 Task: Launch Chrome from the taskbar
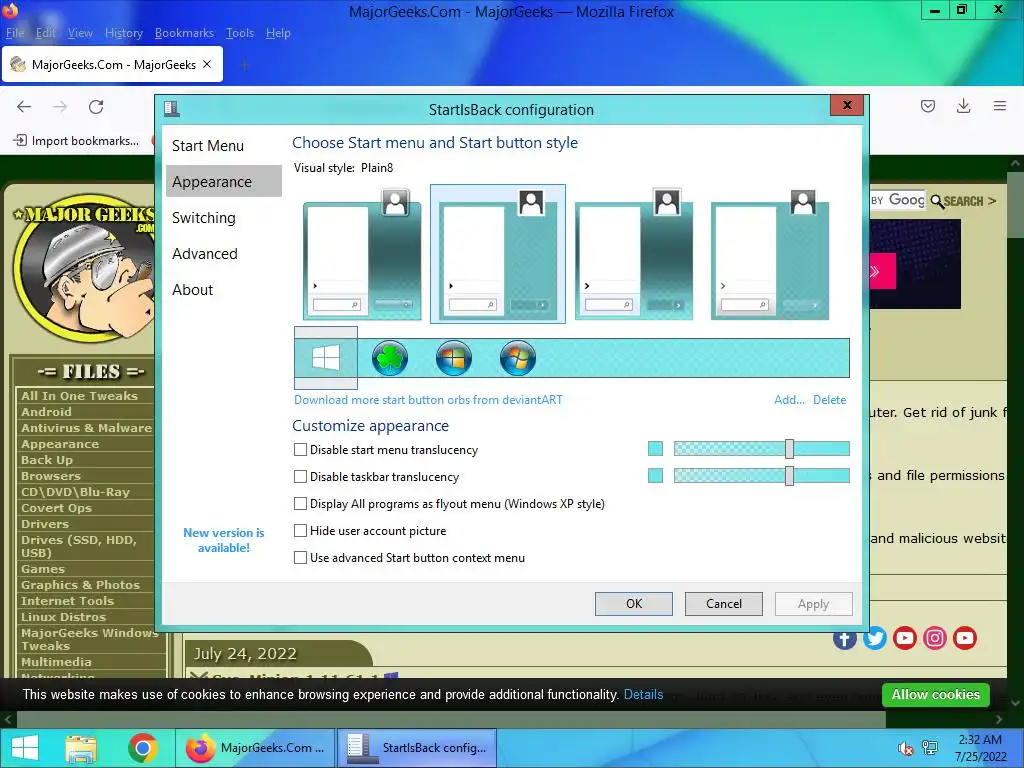143,748
